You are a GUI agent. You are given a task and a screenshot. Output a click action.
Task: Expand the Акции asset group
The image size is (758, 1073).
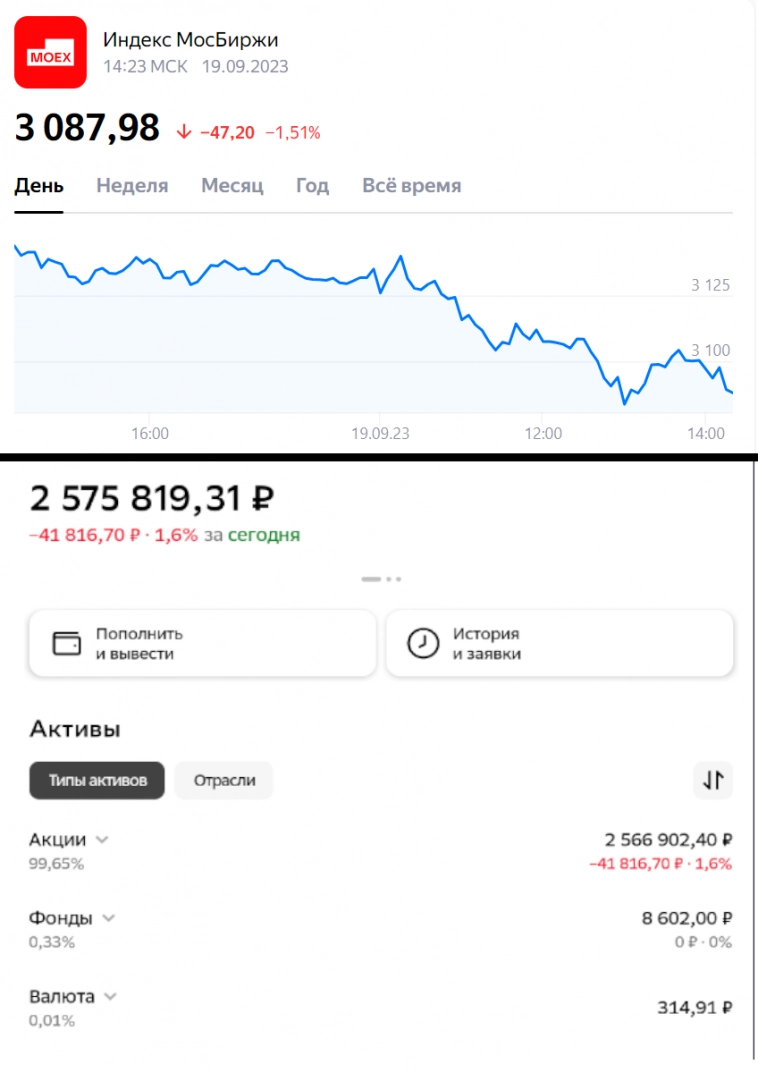(x=101, y=840)
